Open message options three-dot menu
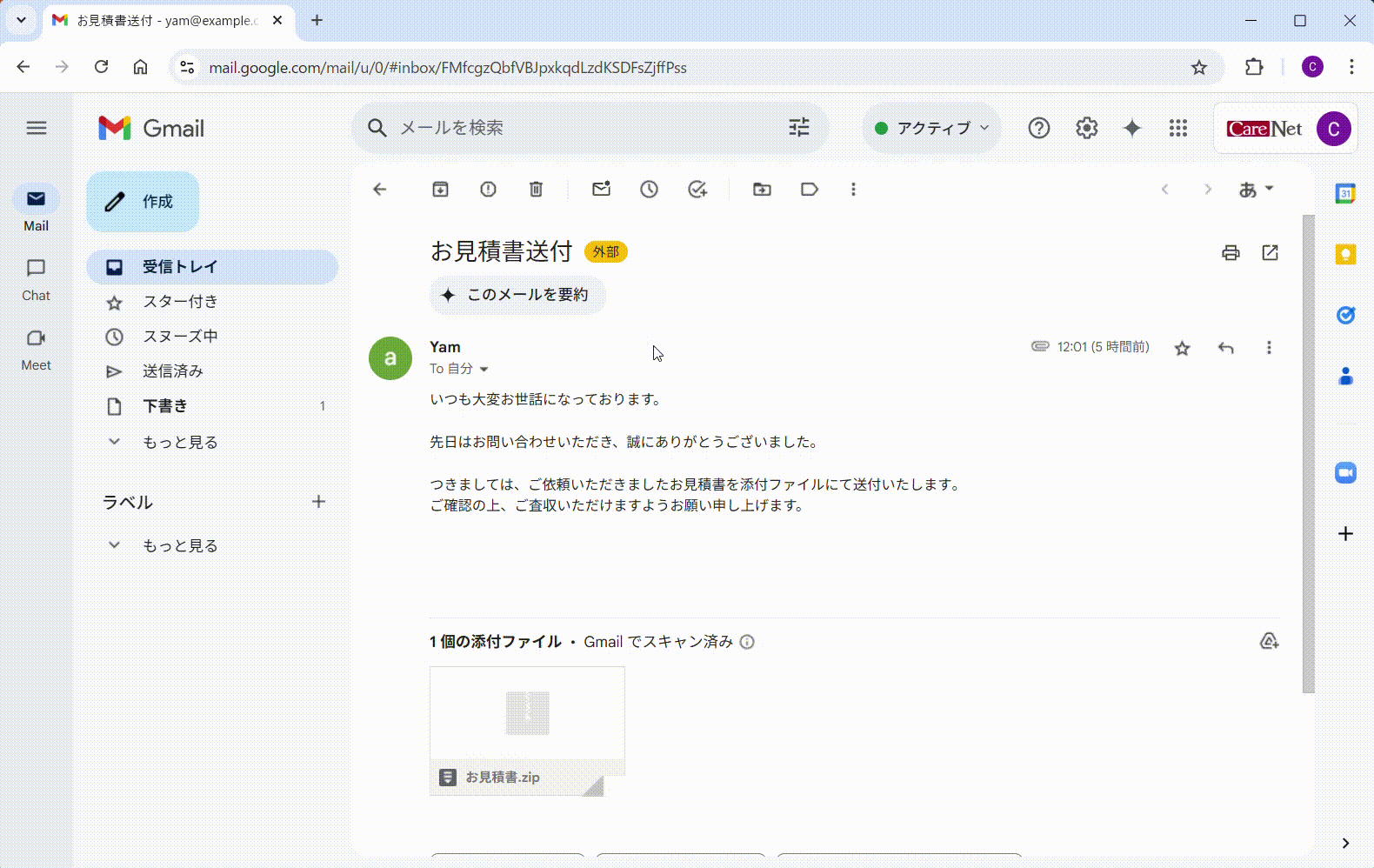Image resolution: width=1374 pixels, height=868 pixels. [1269, 348]
